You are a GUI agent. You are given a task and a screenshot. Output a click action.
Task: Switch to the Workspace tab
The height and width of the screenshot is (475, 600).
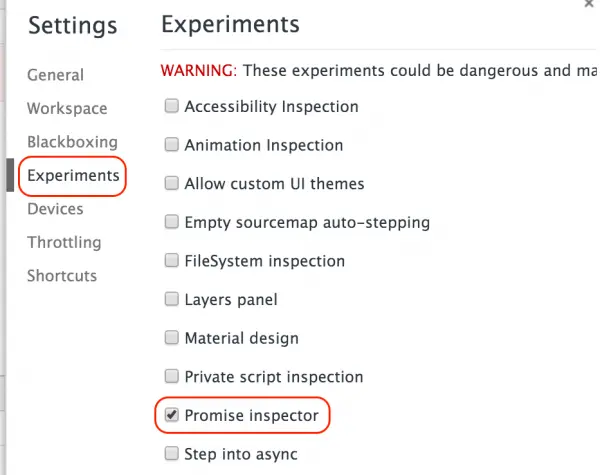point(67,108)
